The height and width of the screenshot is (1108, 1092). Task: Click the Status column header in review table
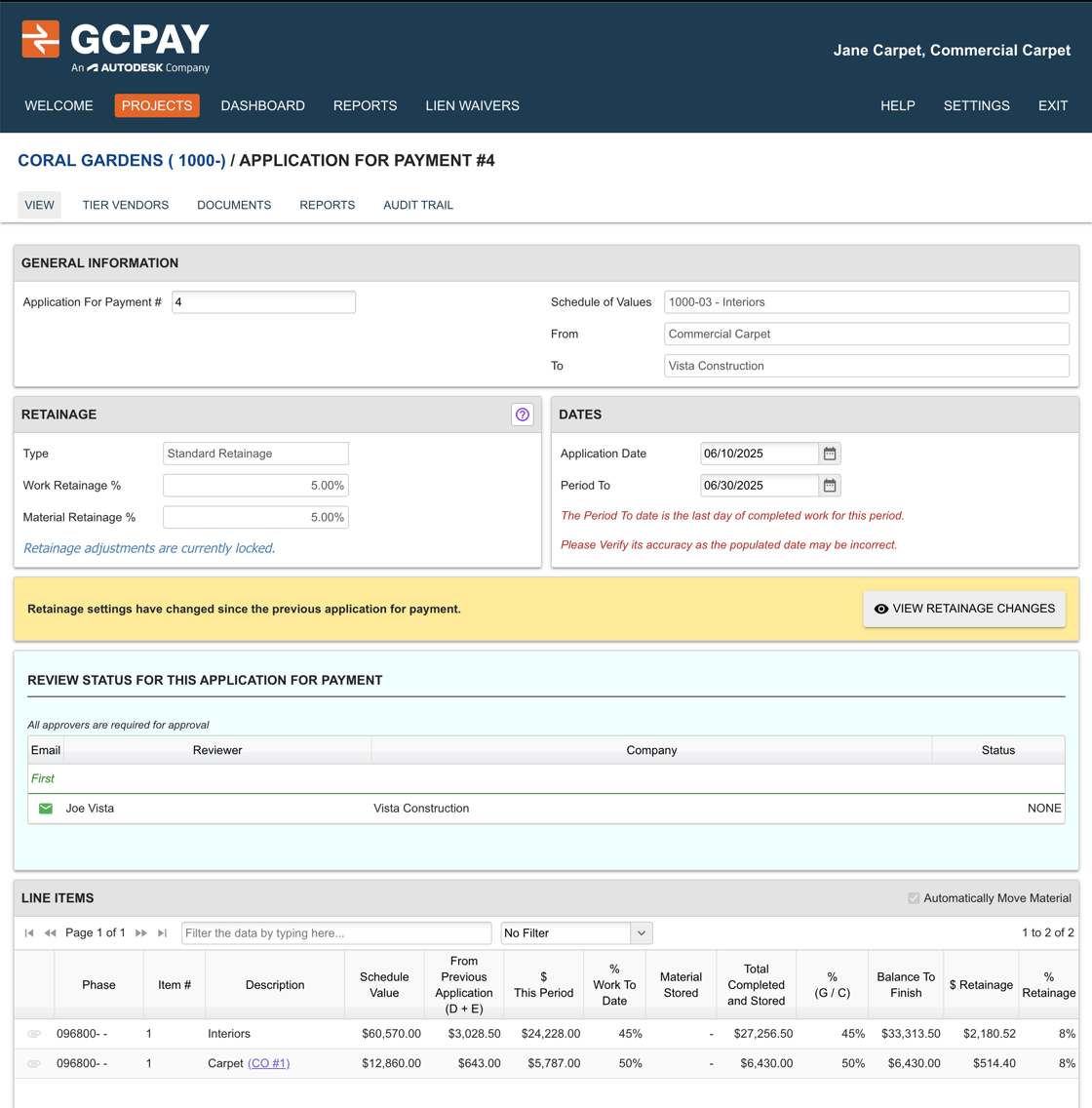998,750
